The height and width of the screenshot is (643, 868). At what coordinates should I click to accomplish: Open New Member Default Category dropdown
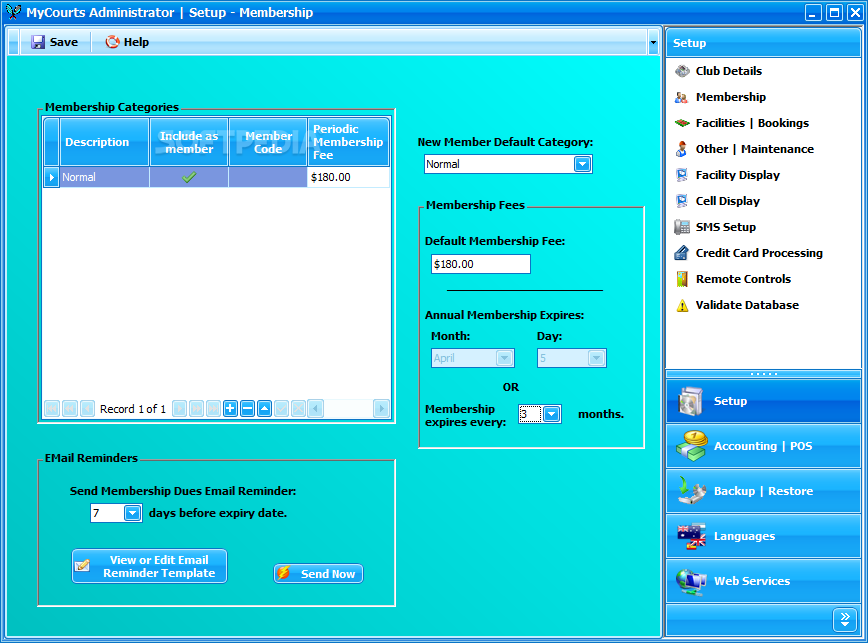[x=582, y=164]
